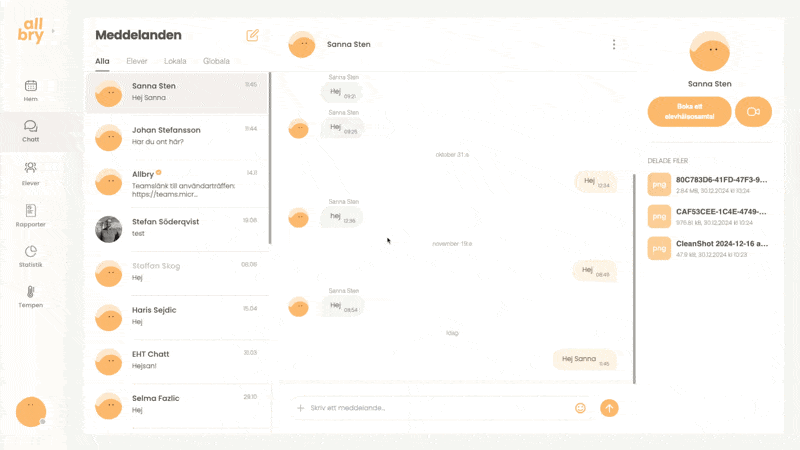Open Statistik from the sidebar
Viewport: 800px width, 450px height.
pos(31,255)
